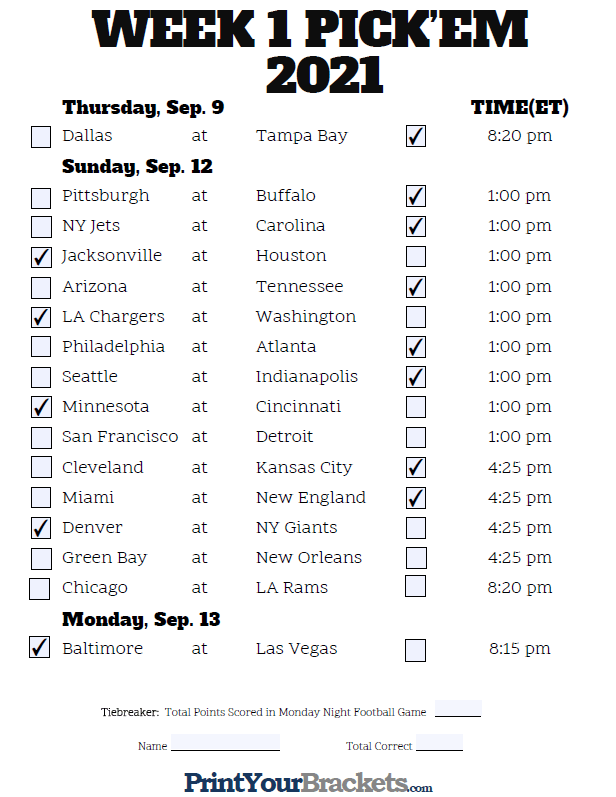Click the Name input field
The image size is (616, 797).
[x=225, y=742]
